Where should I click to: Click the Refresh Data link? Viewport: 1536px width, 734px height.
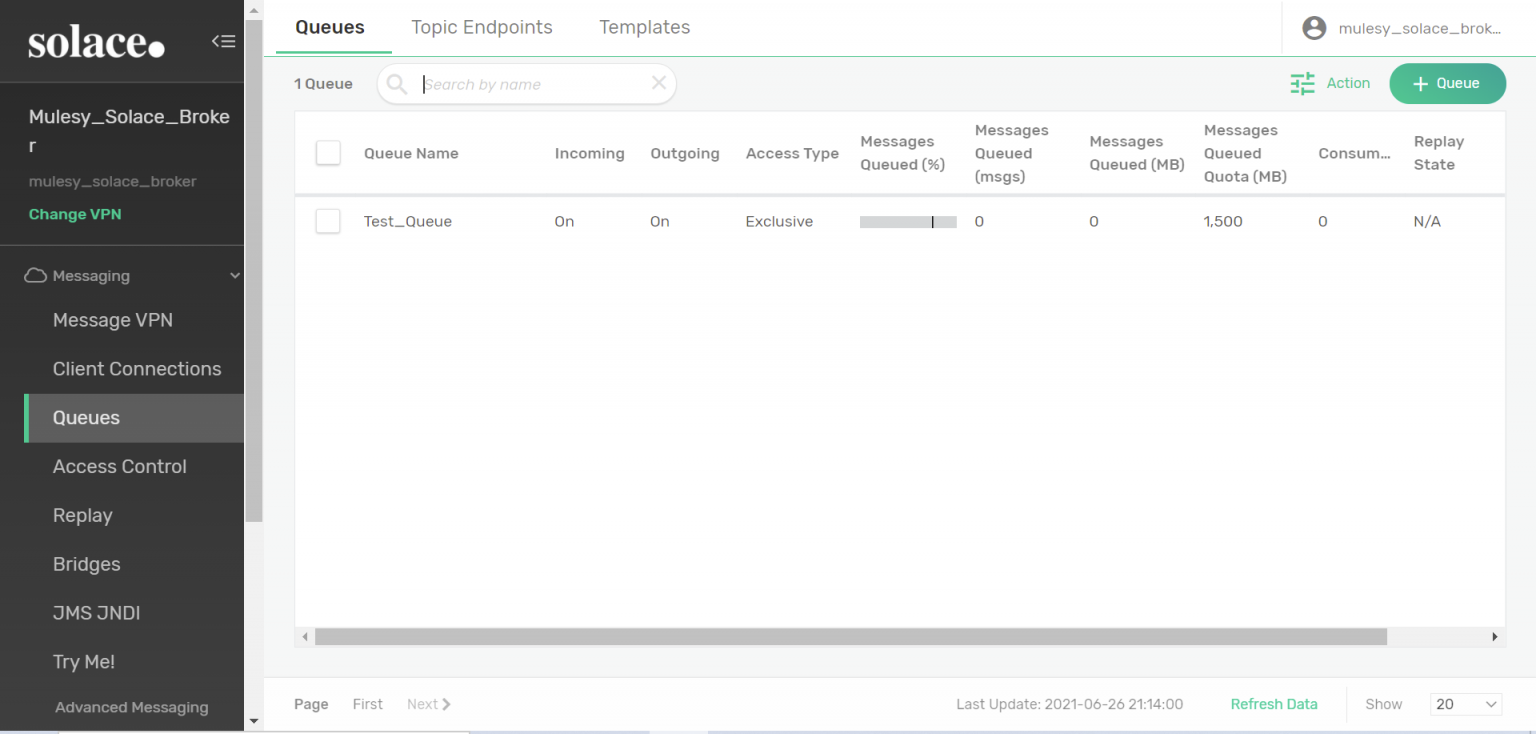click(x=1273, y=704)
